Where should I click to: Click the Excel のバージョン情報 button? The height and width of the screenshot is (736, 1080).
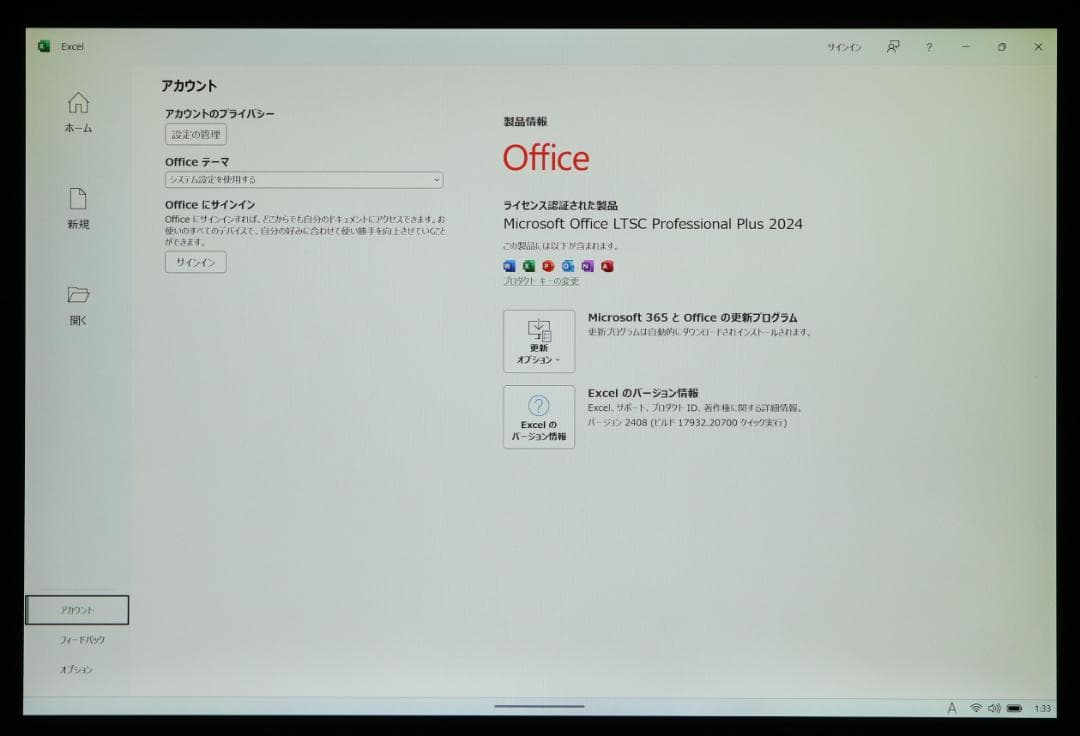pos(539,417)
